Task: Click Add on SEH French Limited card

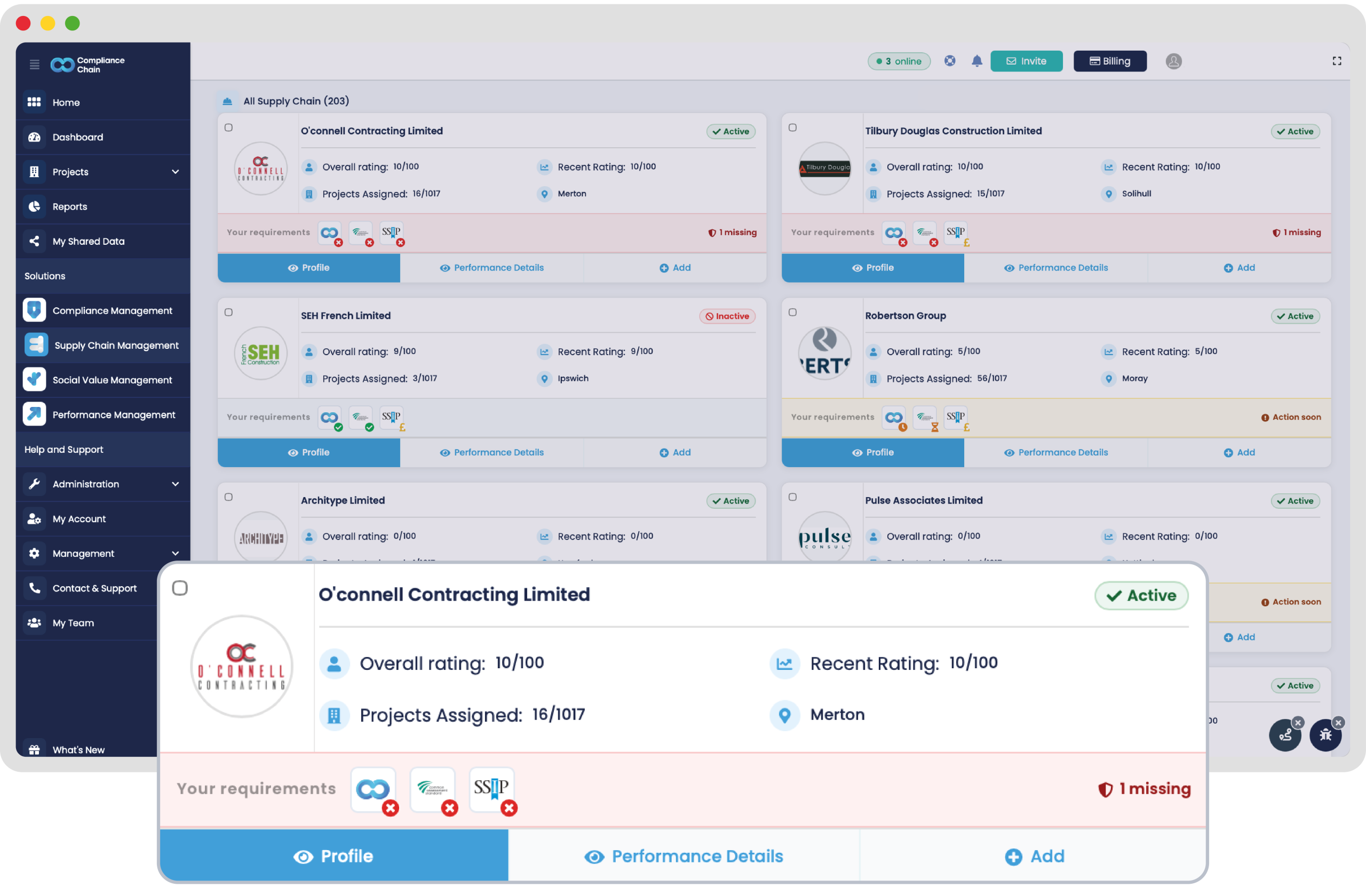Action: [675, 453]
